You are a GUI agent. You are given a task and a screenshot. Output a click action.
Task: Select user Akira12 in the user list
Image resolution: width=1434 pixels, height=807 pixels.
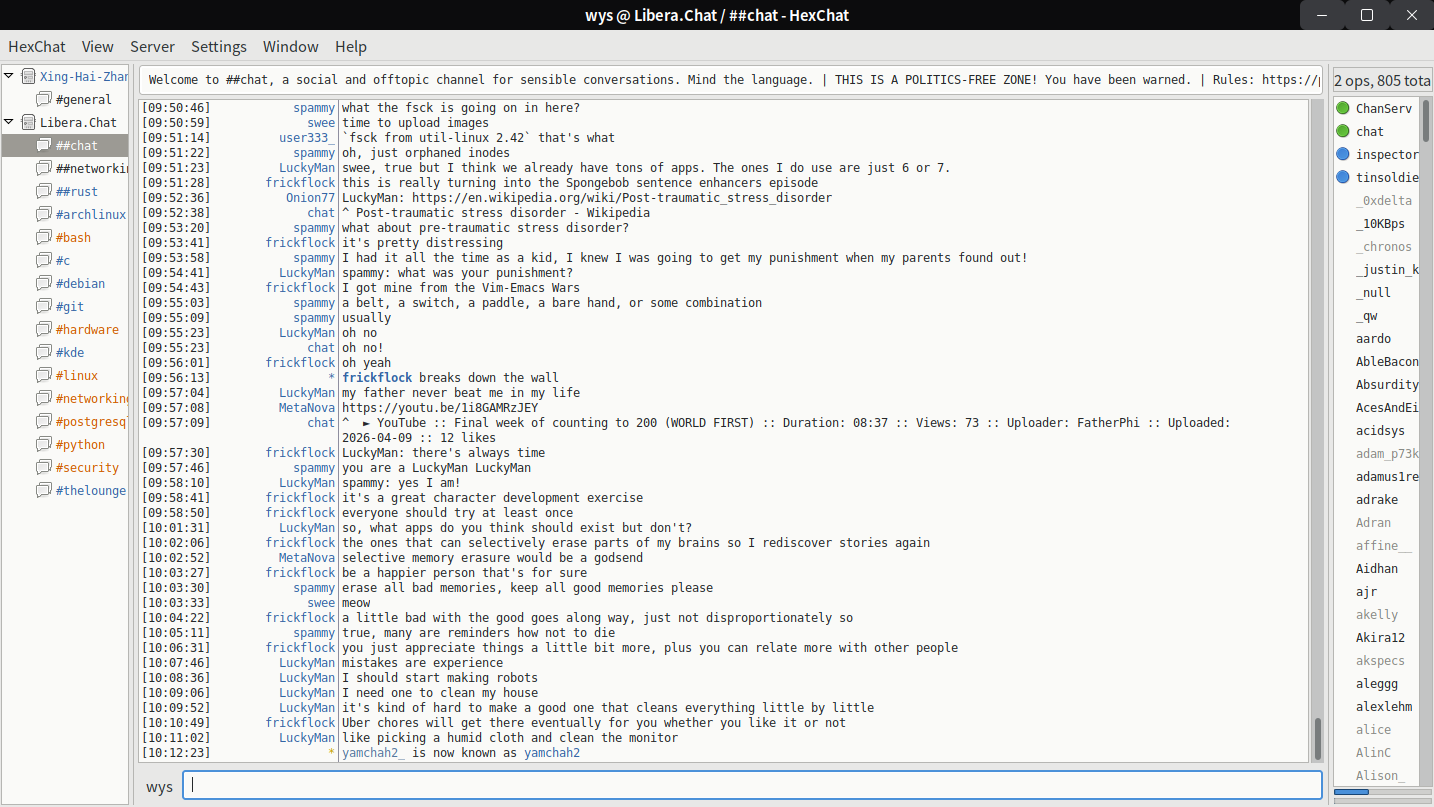1380,637
